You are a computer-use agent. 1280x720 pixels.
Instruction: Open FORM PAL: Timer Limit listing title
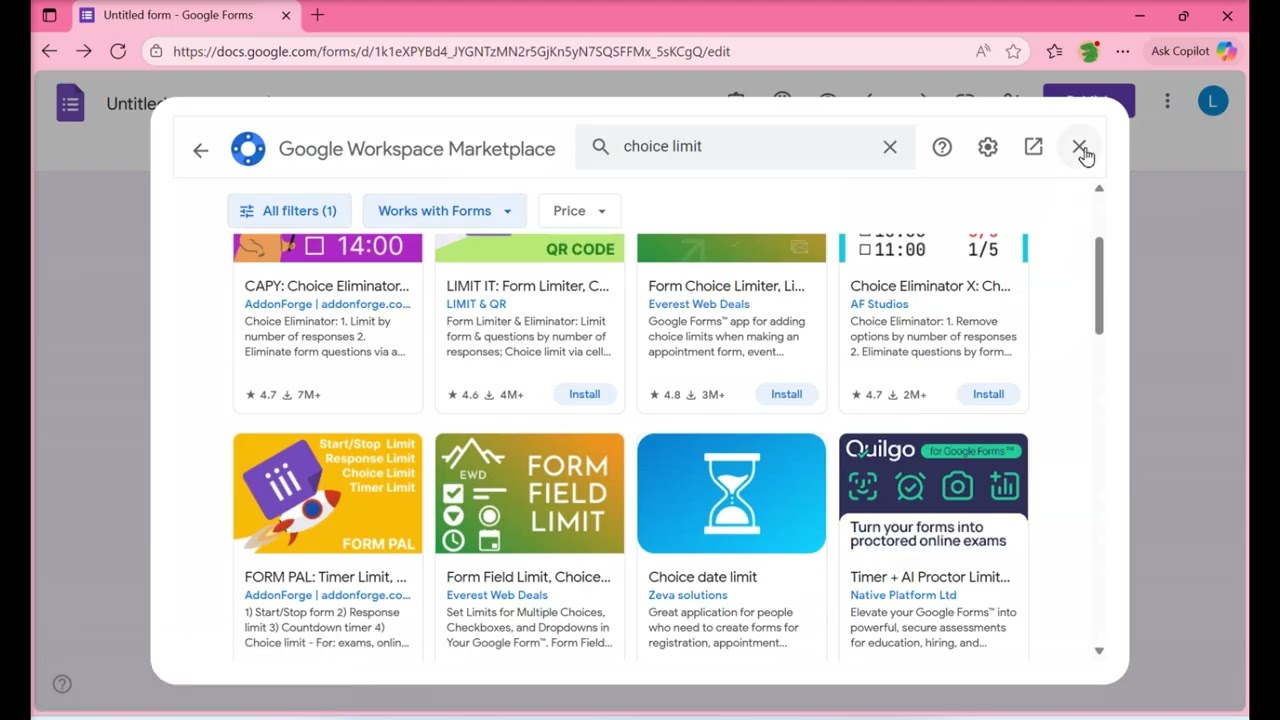pos(326,577)
